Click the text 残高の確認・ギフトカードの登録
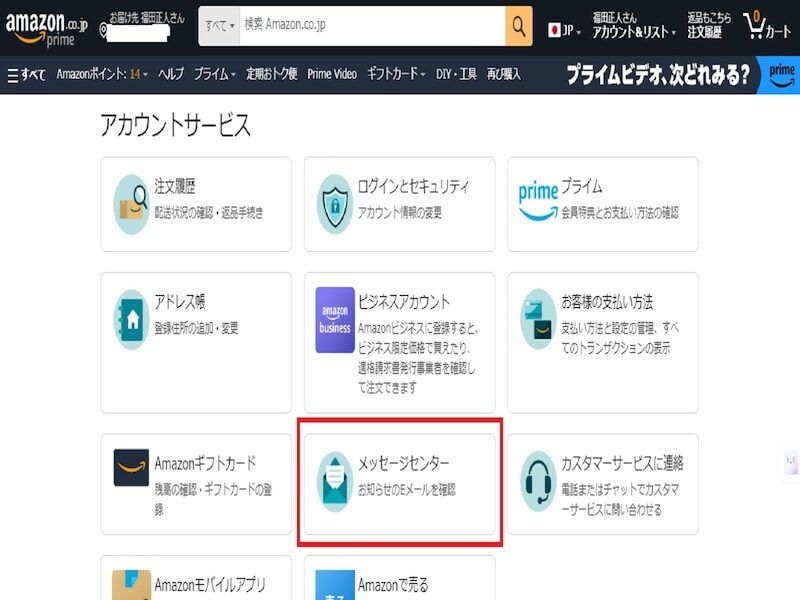800x600 pixels. [x=213, y=499]
